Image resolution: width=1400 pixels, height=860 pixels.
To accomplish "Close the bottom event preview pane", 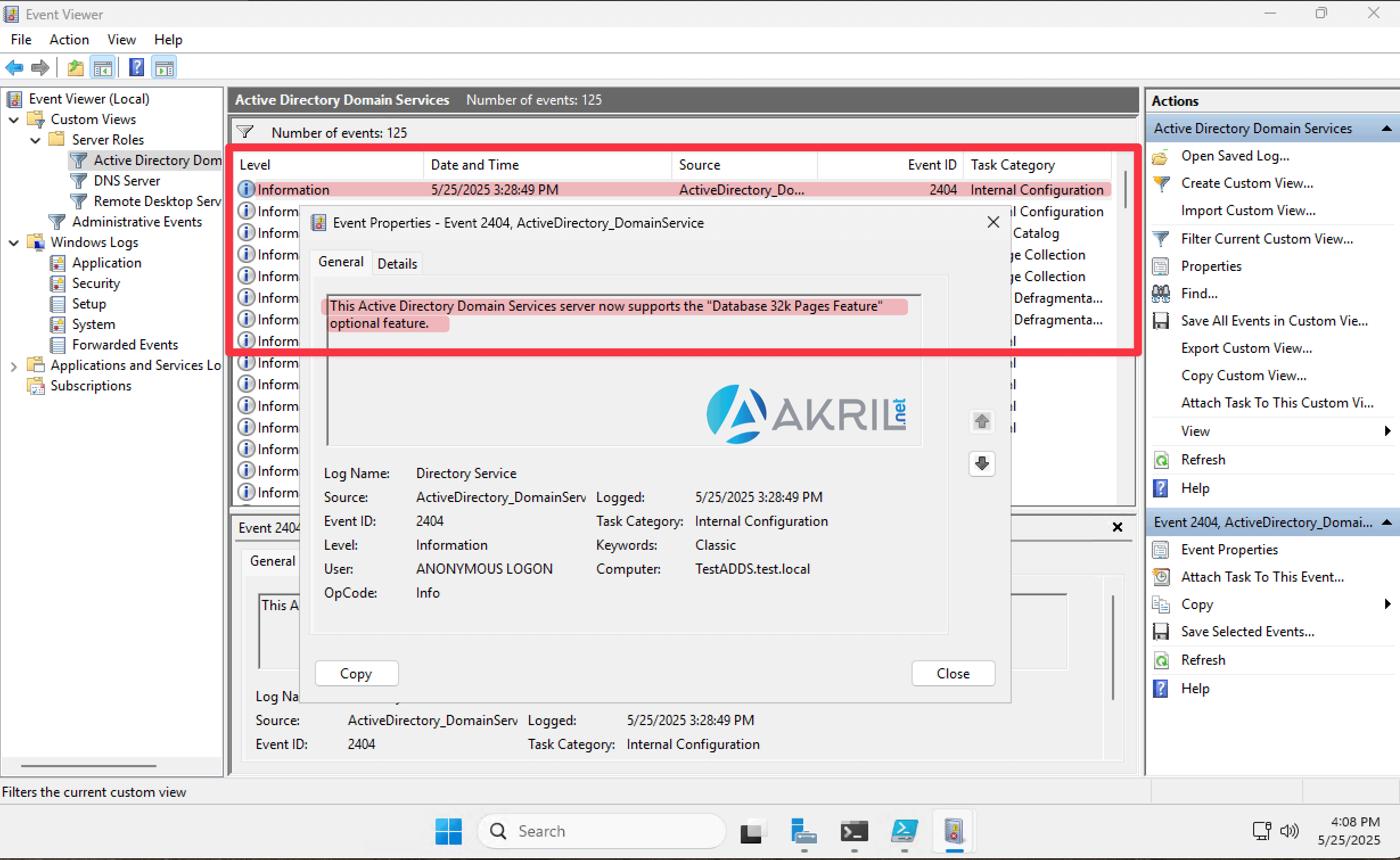I will point(1117,527).
